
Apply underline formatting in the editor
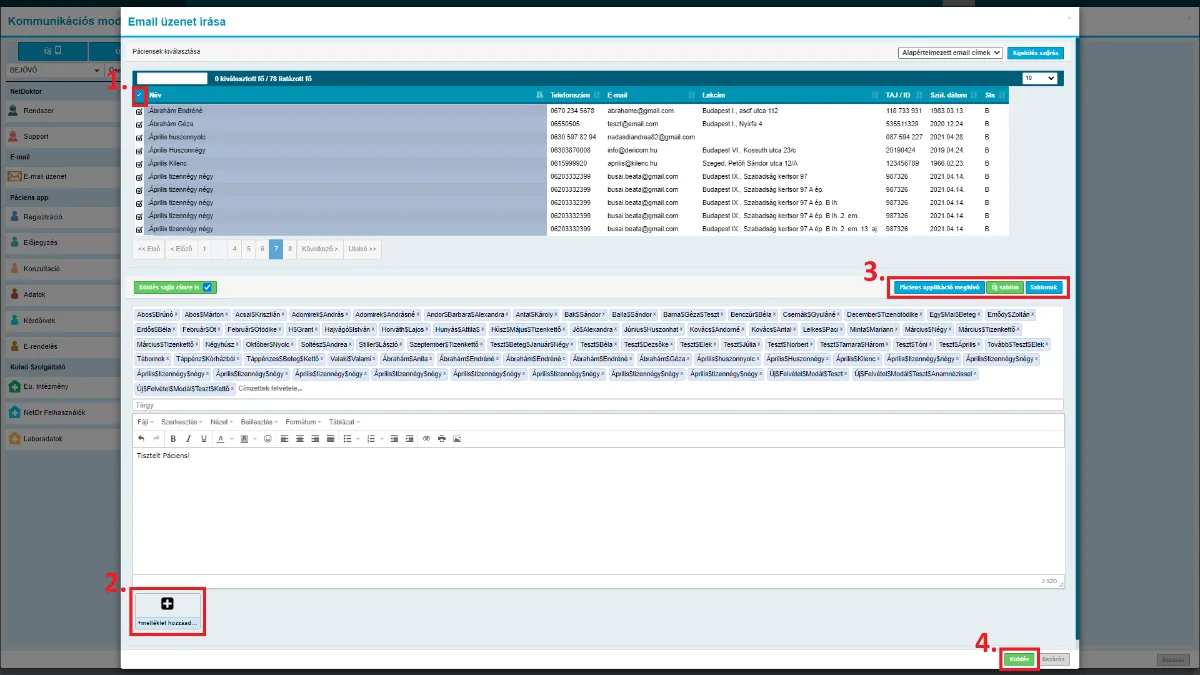pos(204,438)
